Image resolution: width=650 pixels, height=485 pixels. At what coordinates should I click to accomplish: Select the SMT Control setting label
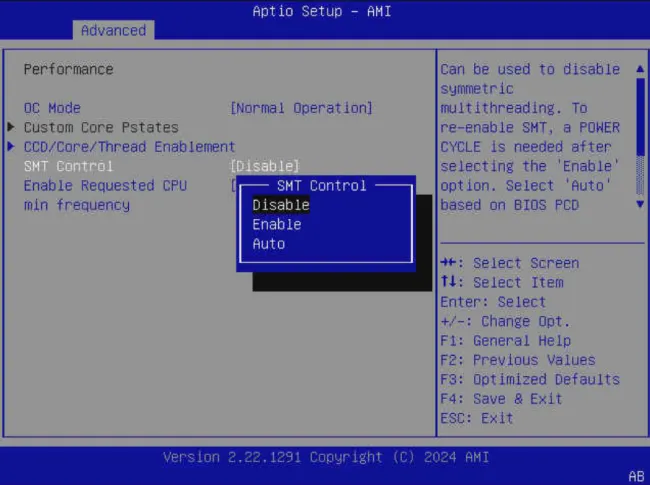pos(68,166)
